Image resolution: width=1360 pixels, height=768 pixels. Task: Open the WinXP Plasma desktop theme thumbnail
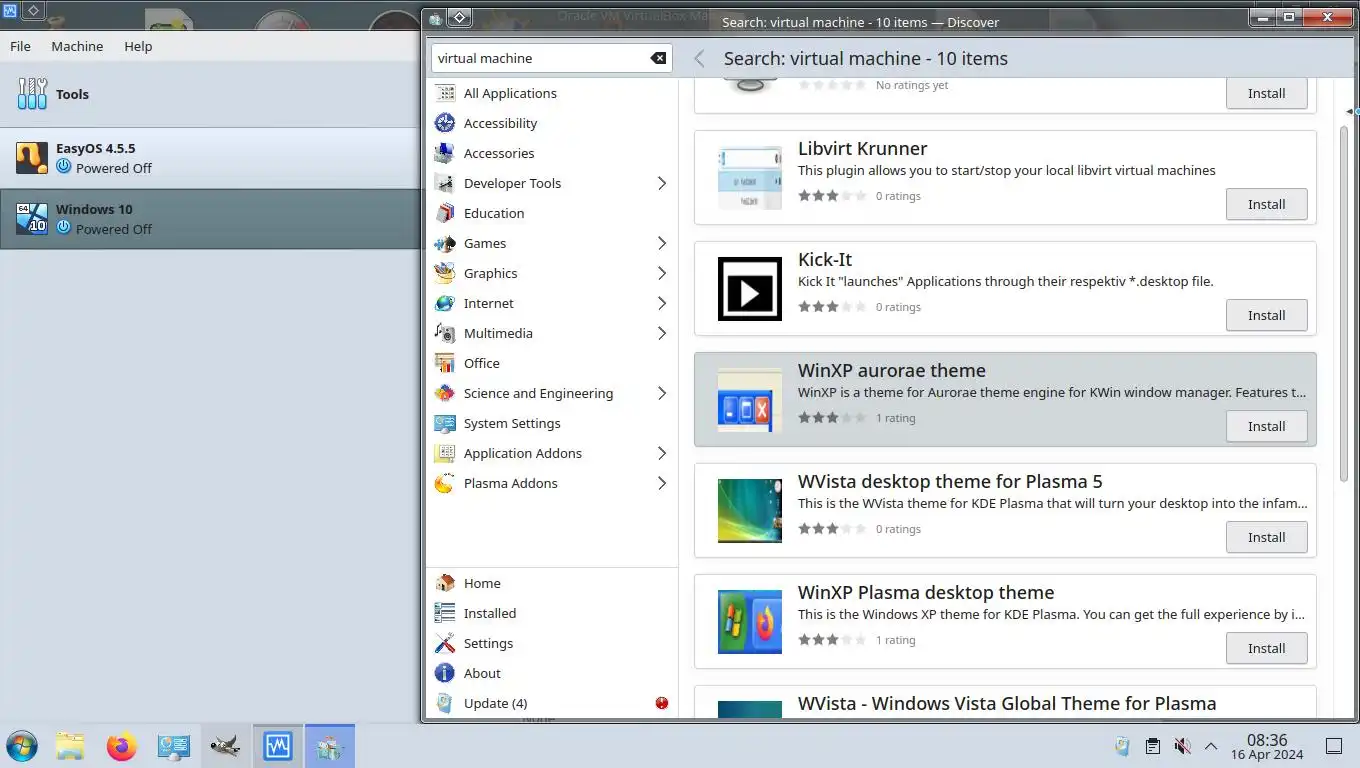[x=750, y=622]
